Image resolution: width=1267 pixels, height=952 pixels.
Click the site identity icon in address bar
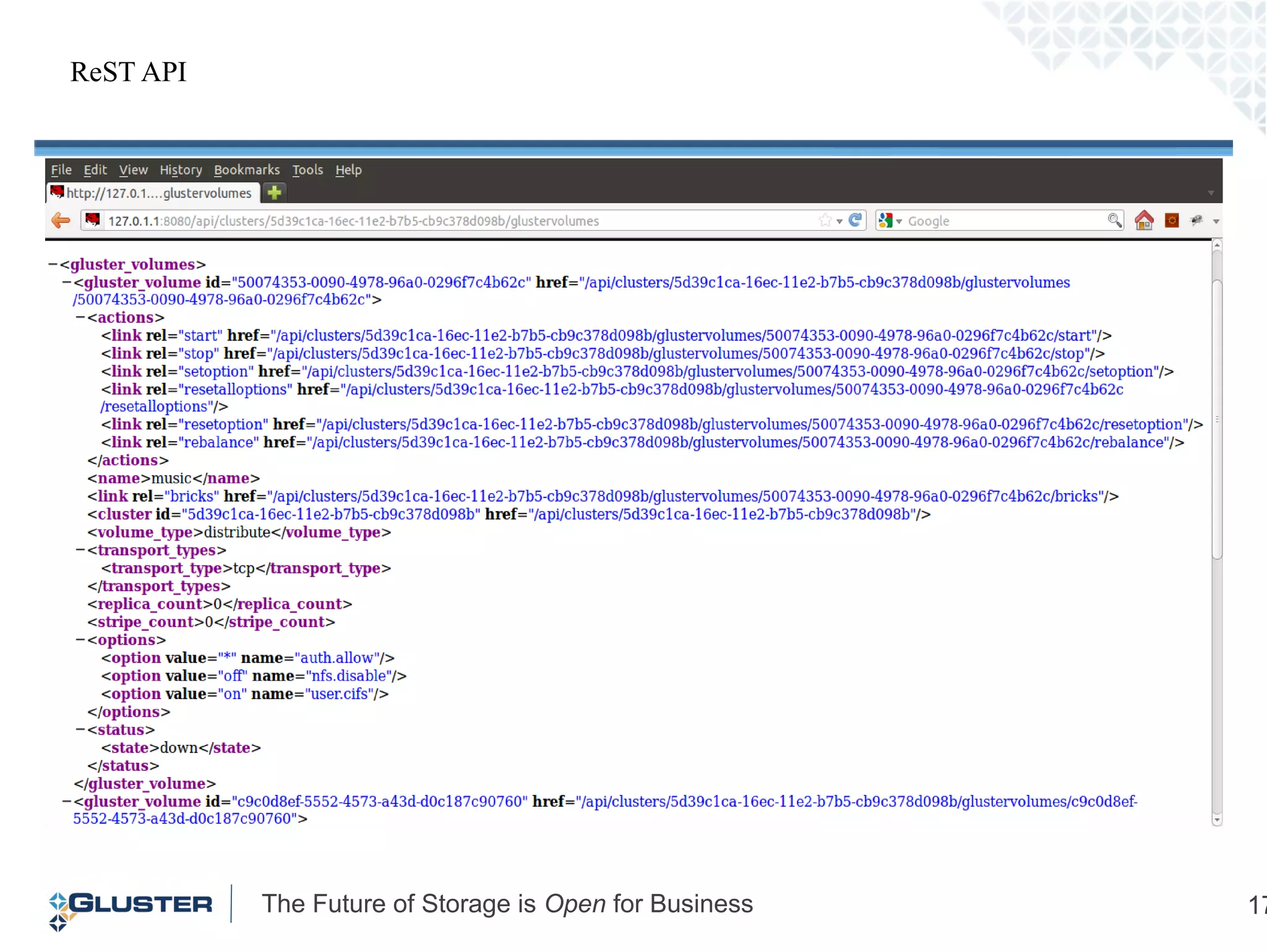tap(93, 220)
